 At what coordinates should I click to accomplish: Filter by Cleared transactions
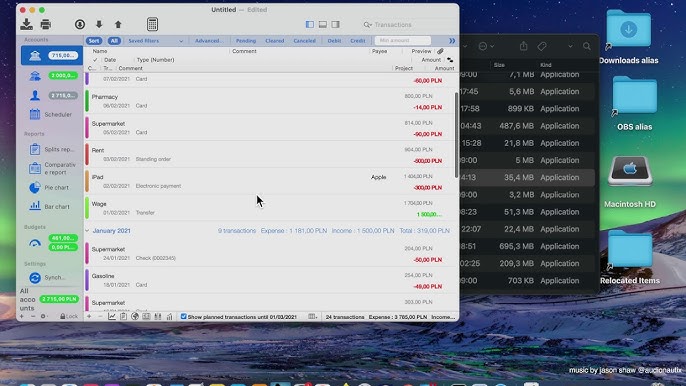coord(275,41)
